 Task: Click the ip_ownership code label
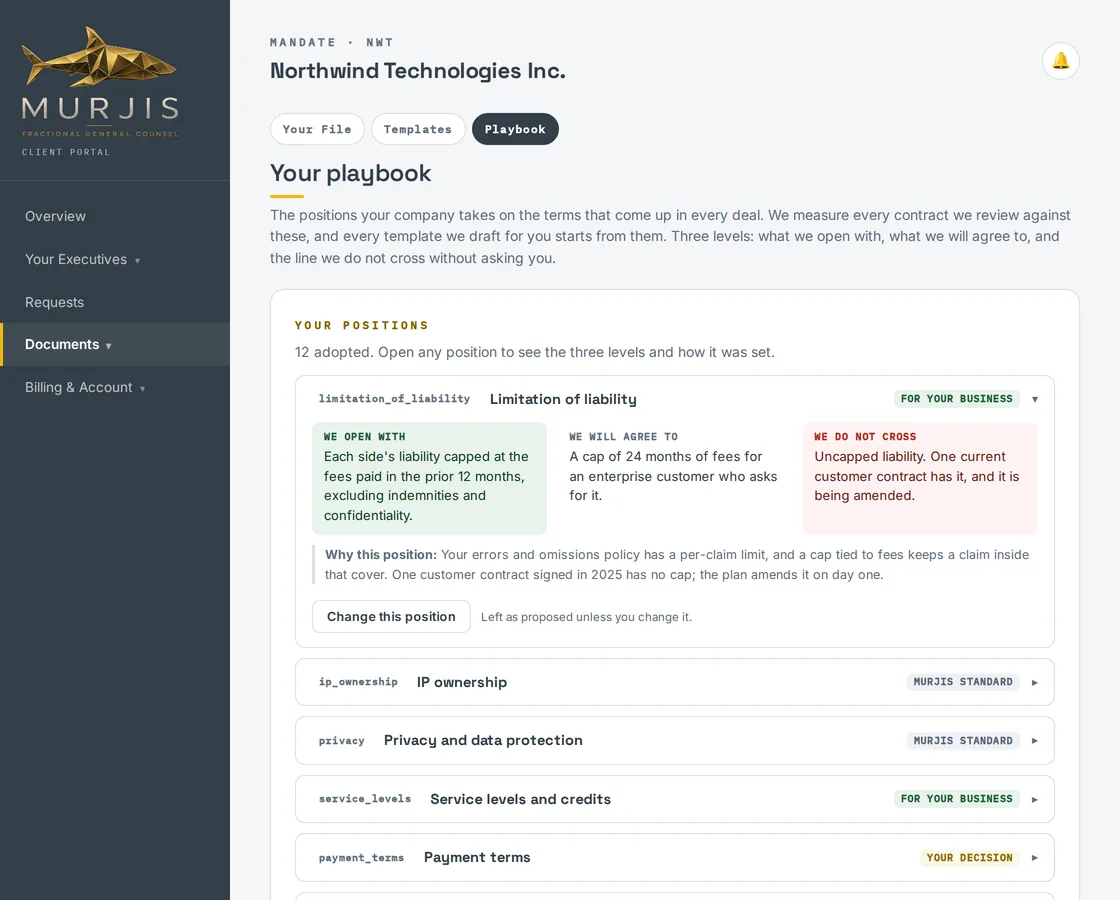[x=358, y=682]
